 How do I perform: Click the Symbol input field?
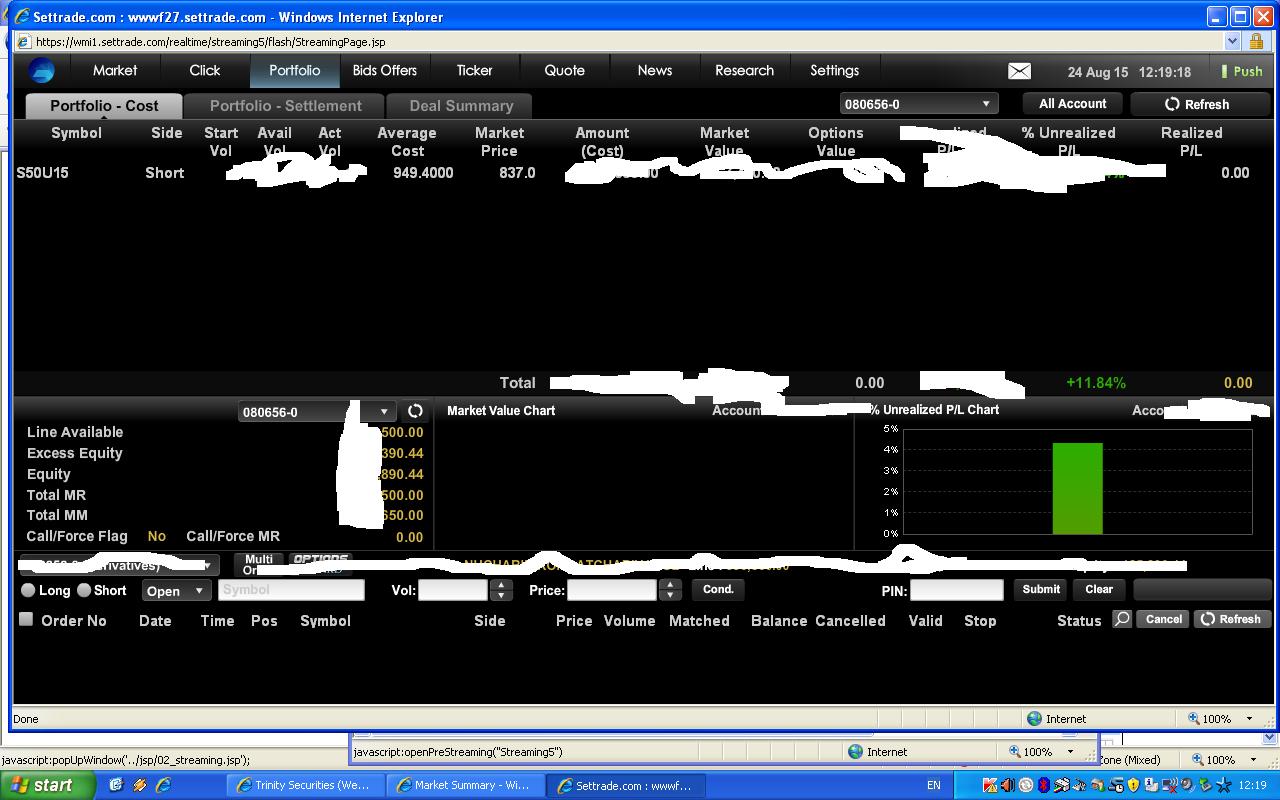[x=291, y=590]
